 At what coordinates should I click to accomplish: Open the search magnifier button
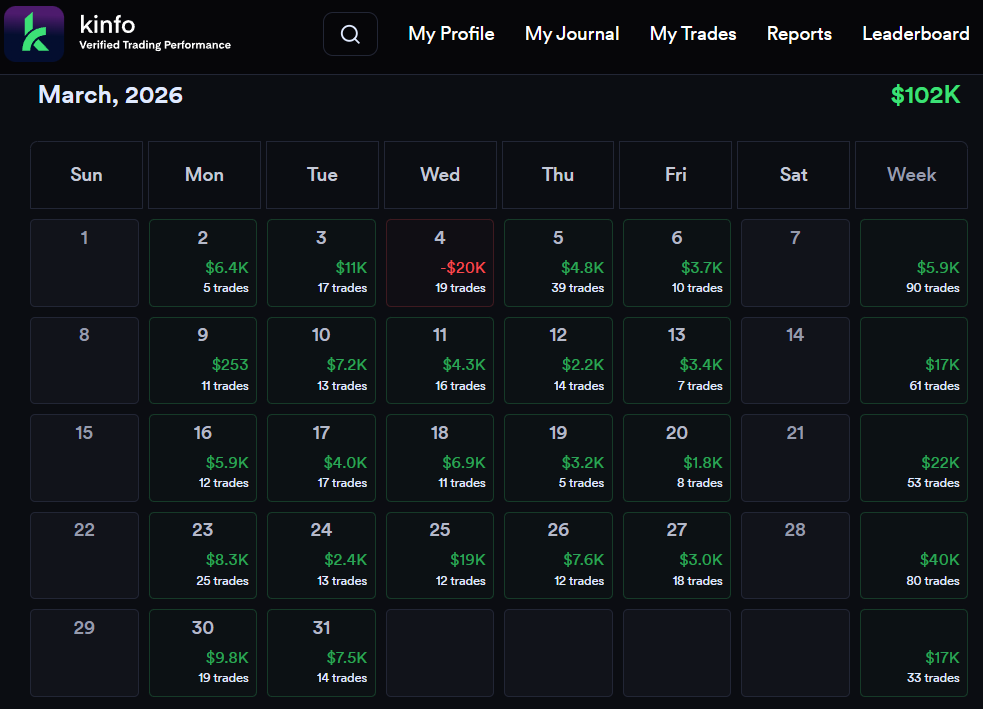coord(350,34)
